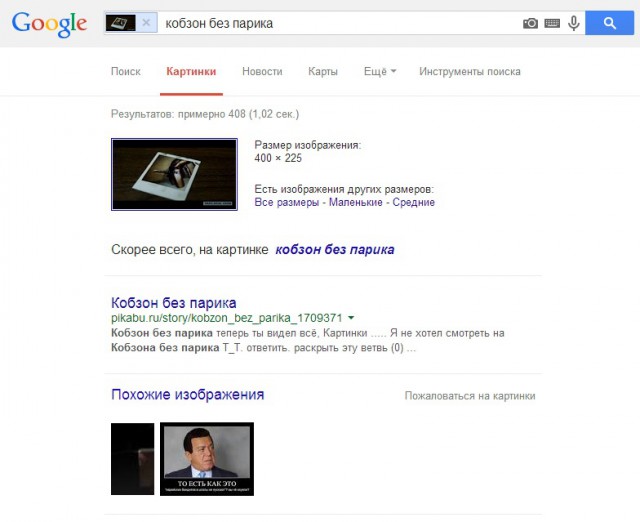
Task: Focus the search query input field
Action: point(341,23)
